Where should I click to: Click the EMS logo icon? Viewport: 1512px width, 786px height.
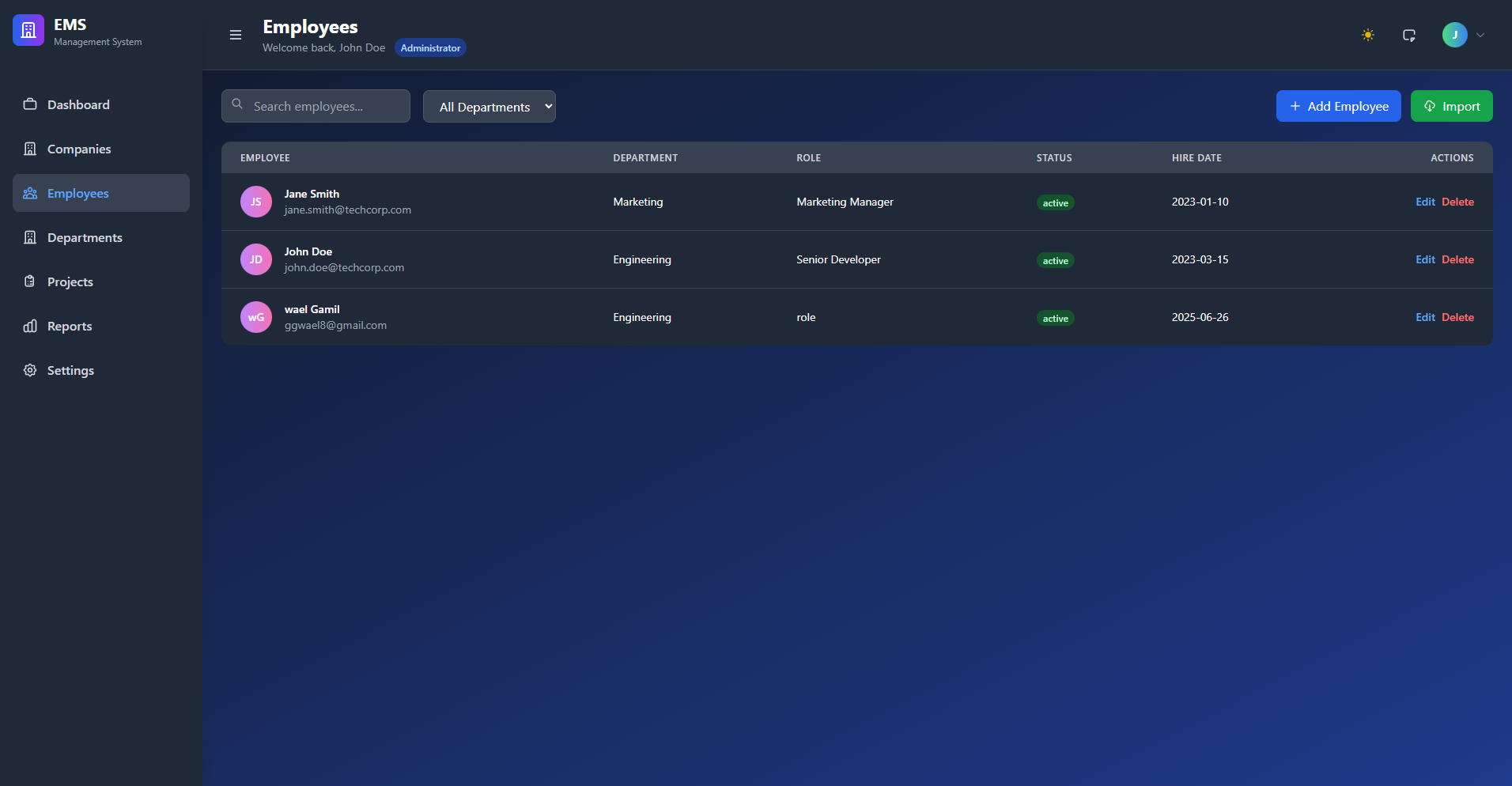pyautogui.click(x=28, y=30)
